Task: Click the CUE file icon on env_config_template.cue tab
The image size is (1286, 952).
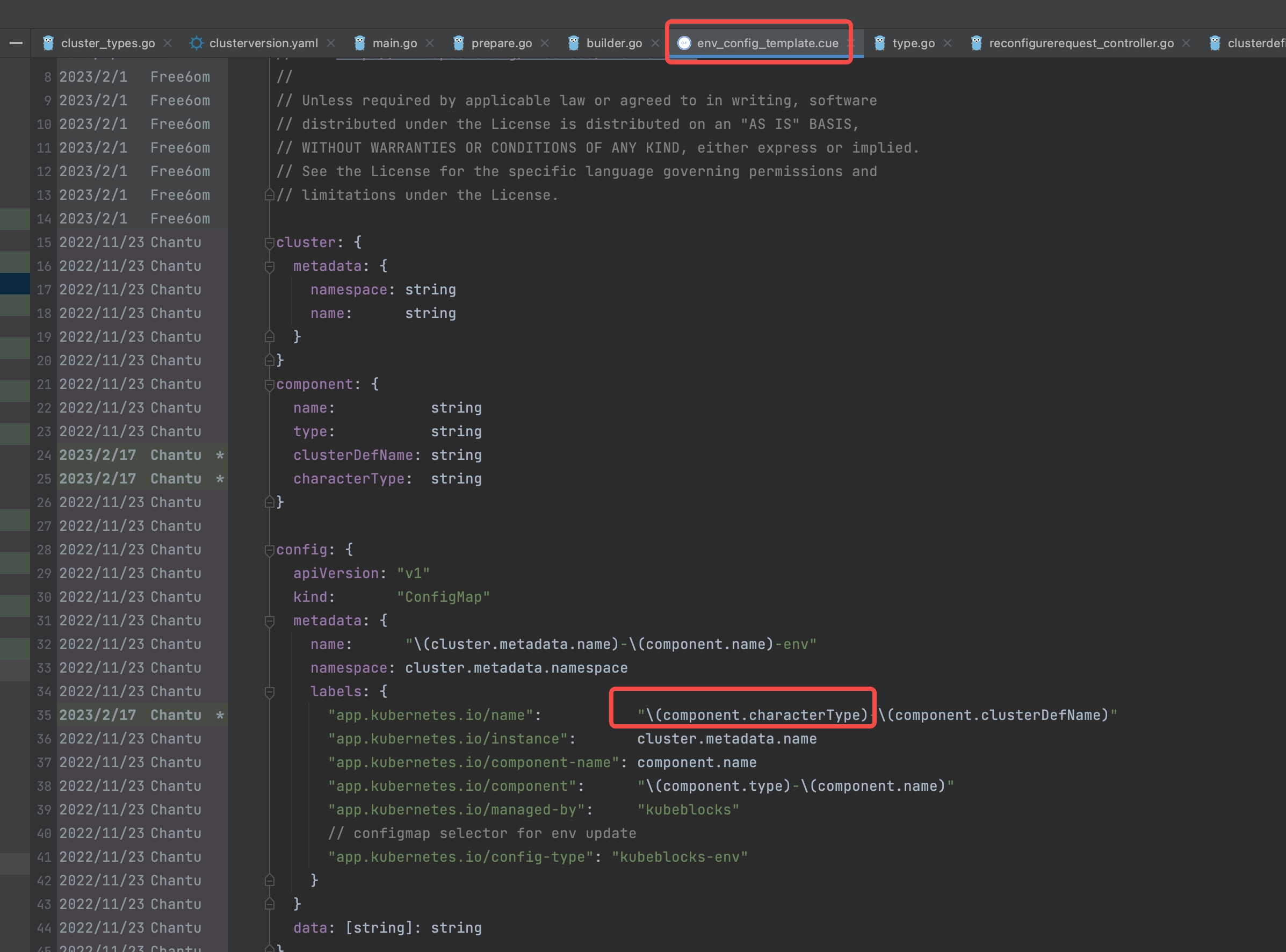Action: click(683, 42)
